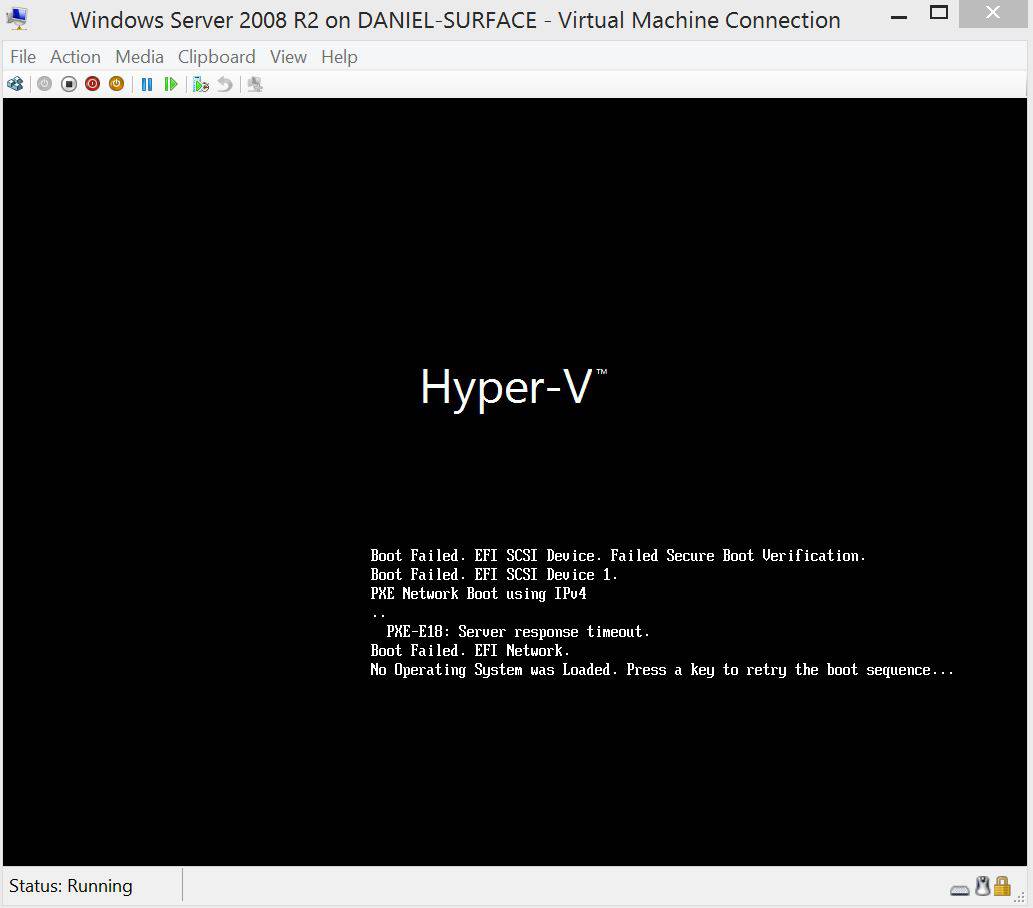Click the Revert toolbar icon

224,84
